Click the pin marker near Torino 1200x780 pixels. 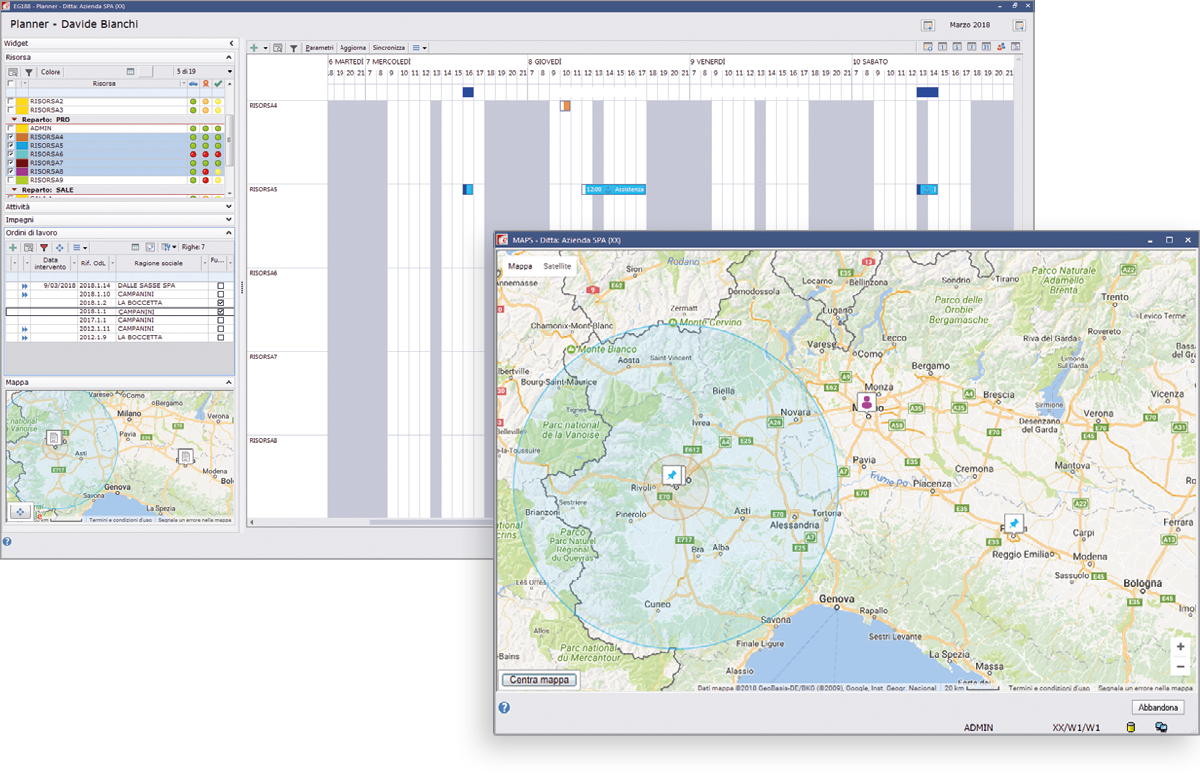click(x=672, y=474)
